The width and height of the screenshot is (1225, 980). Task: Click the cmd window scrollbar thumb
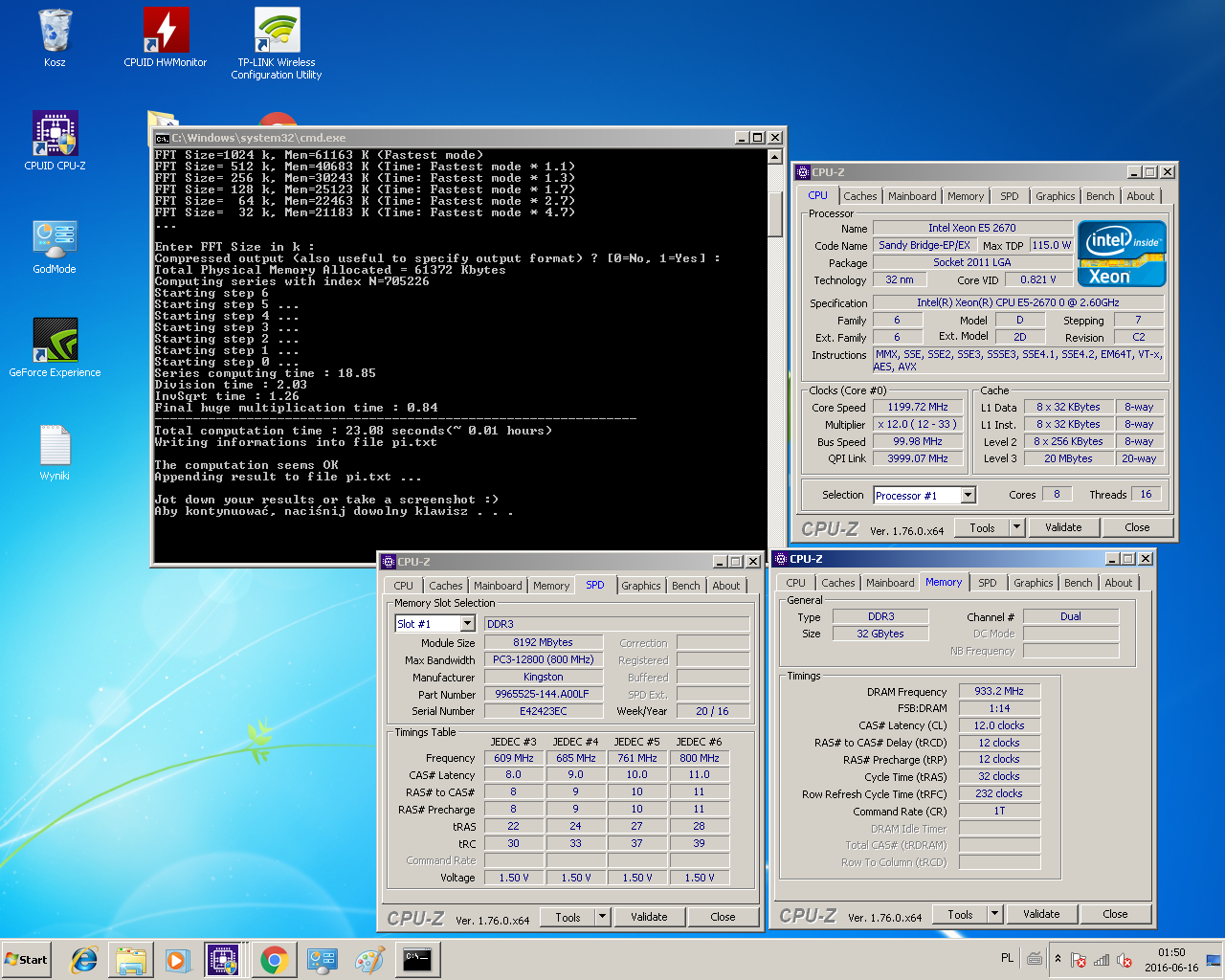(775, 212)
